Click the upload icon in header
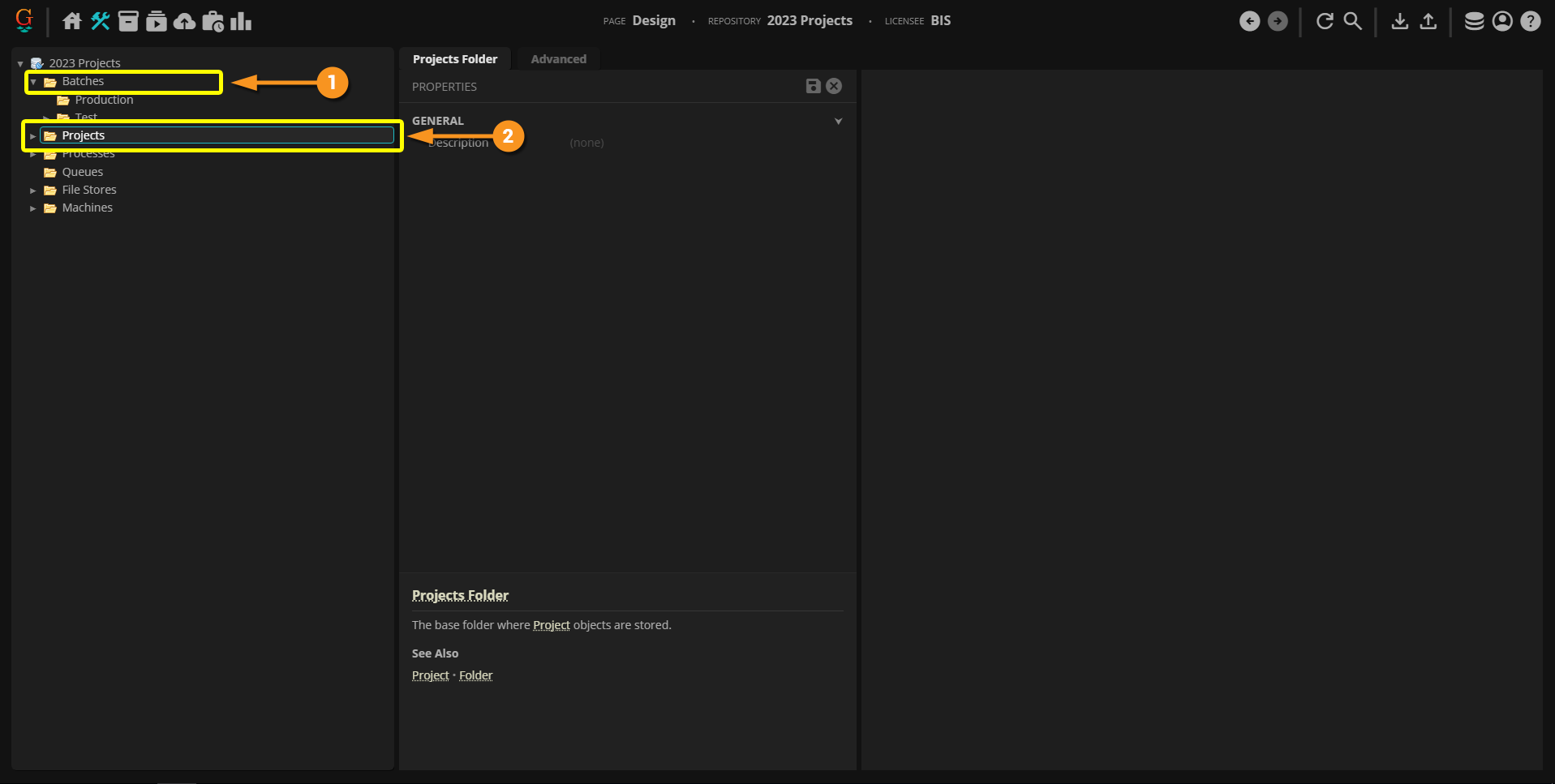This screenshot has width=1555, height=784. [1428, 21]
